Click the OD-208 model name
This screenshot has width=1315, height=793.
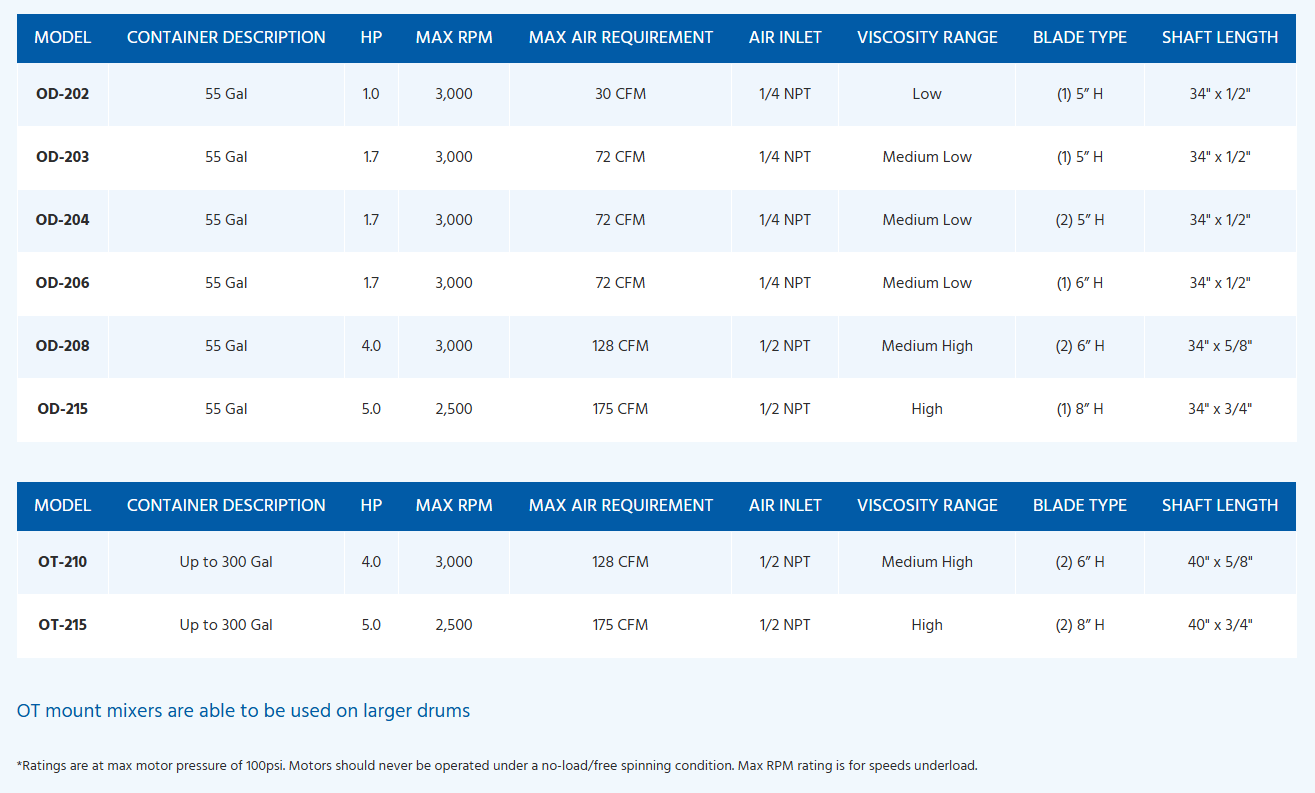(x=62, y=346)
